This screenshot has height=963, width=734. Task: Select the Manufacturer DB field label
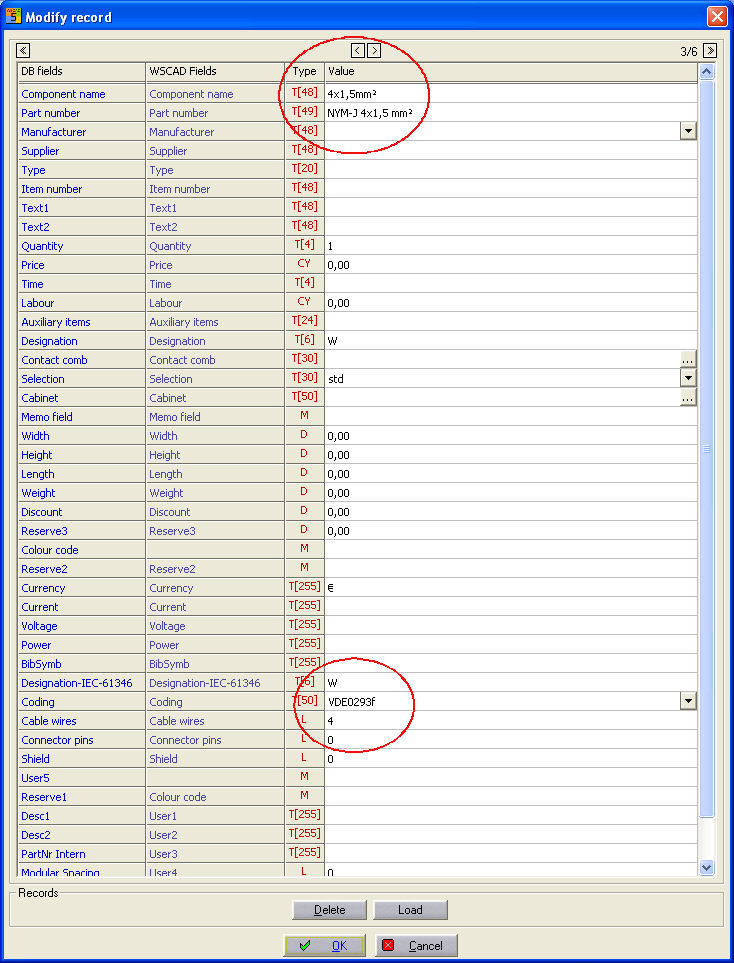click(x=53, y=132)
